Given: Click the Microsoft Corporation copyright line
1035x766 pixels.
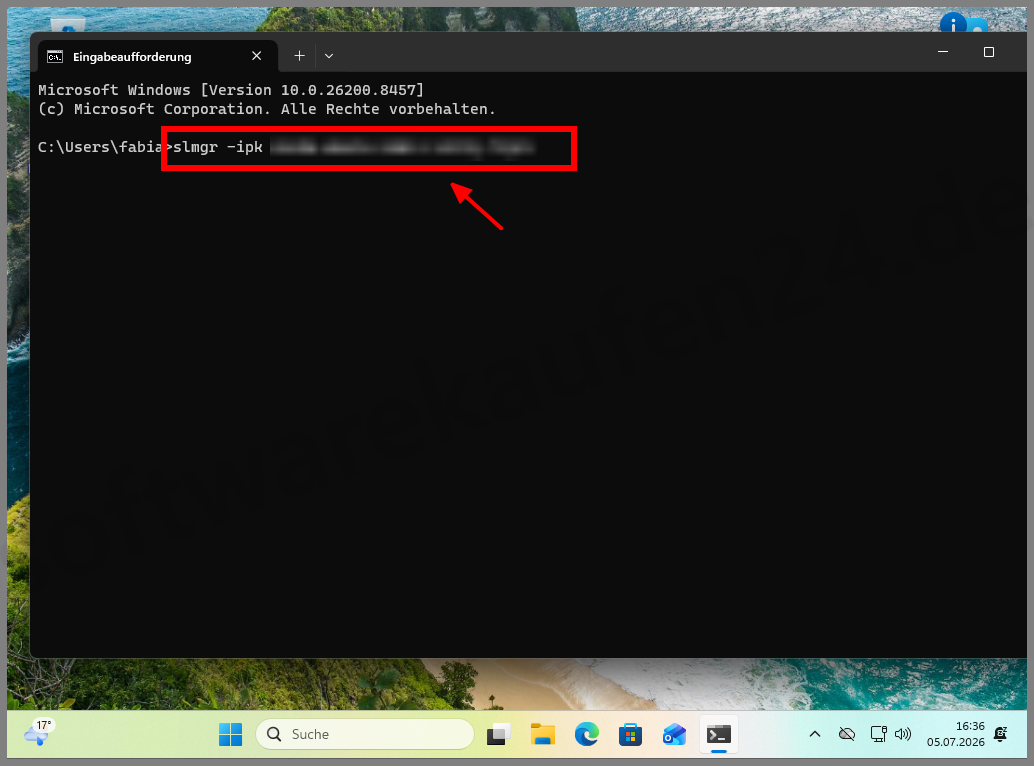Looking at the screenshot, I should 266,109.
